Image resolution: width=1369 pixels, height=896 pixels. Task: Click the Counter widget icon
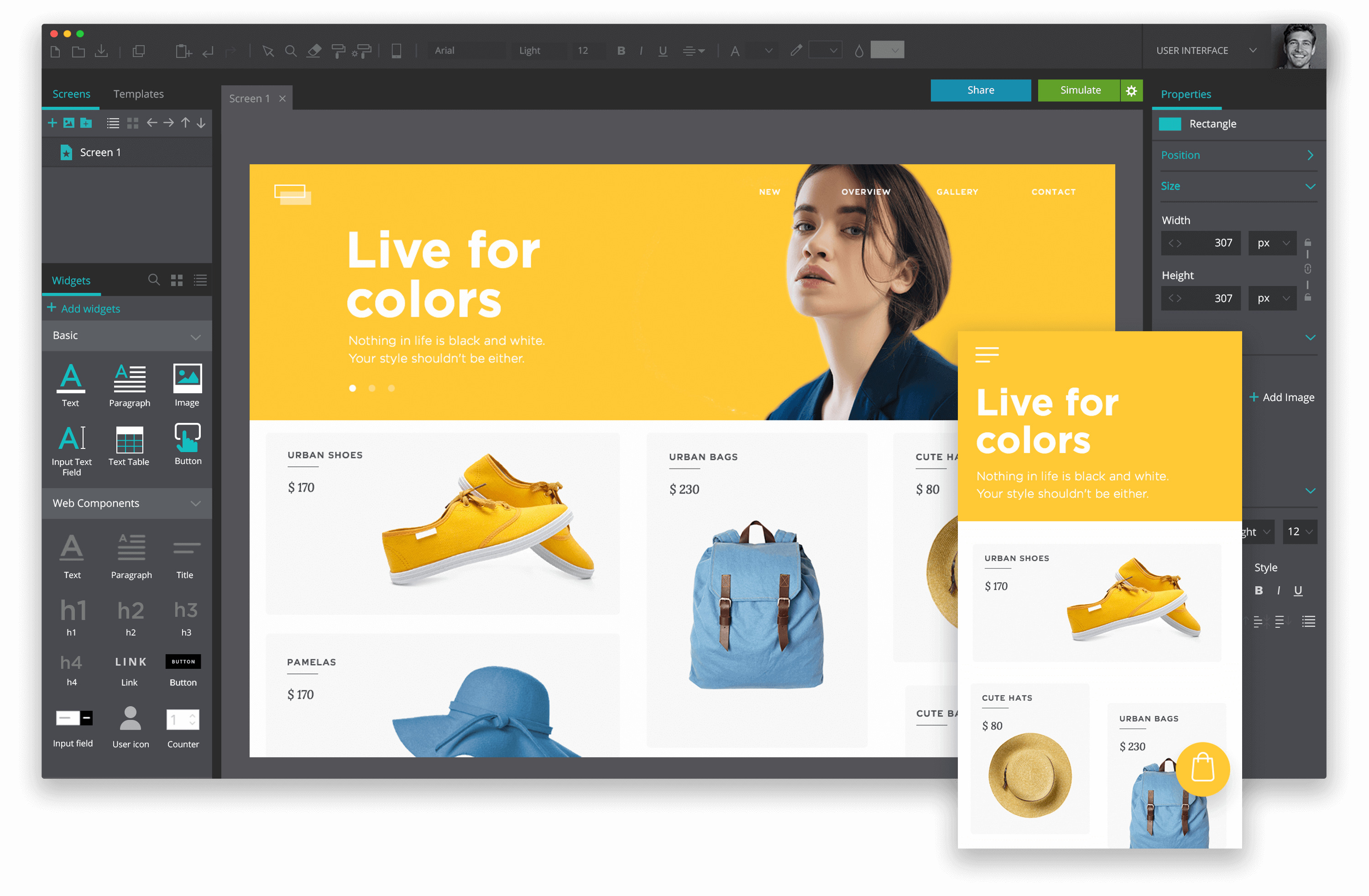pos(184,722)
